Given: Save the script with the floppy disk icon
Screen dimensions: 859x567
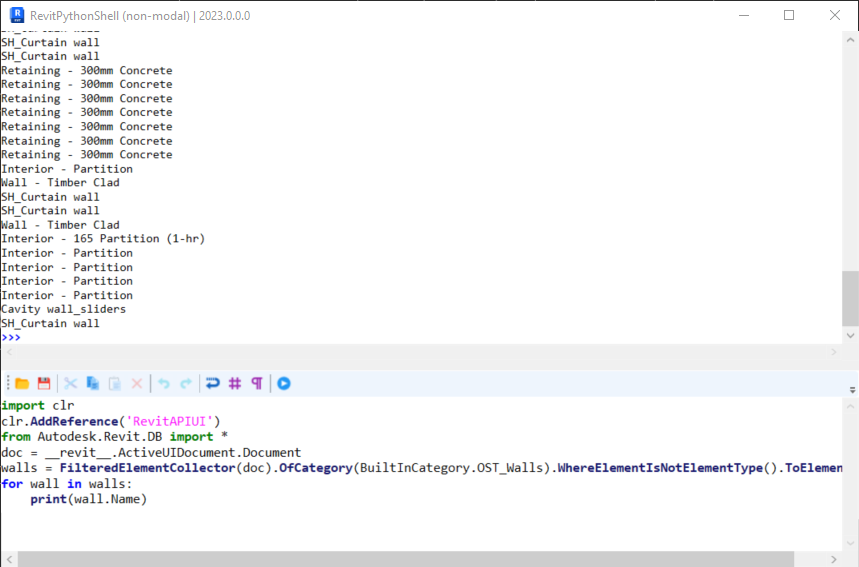Looking at the screenshot, I should click(x=44, y=383).
